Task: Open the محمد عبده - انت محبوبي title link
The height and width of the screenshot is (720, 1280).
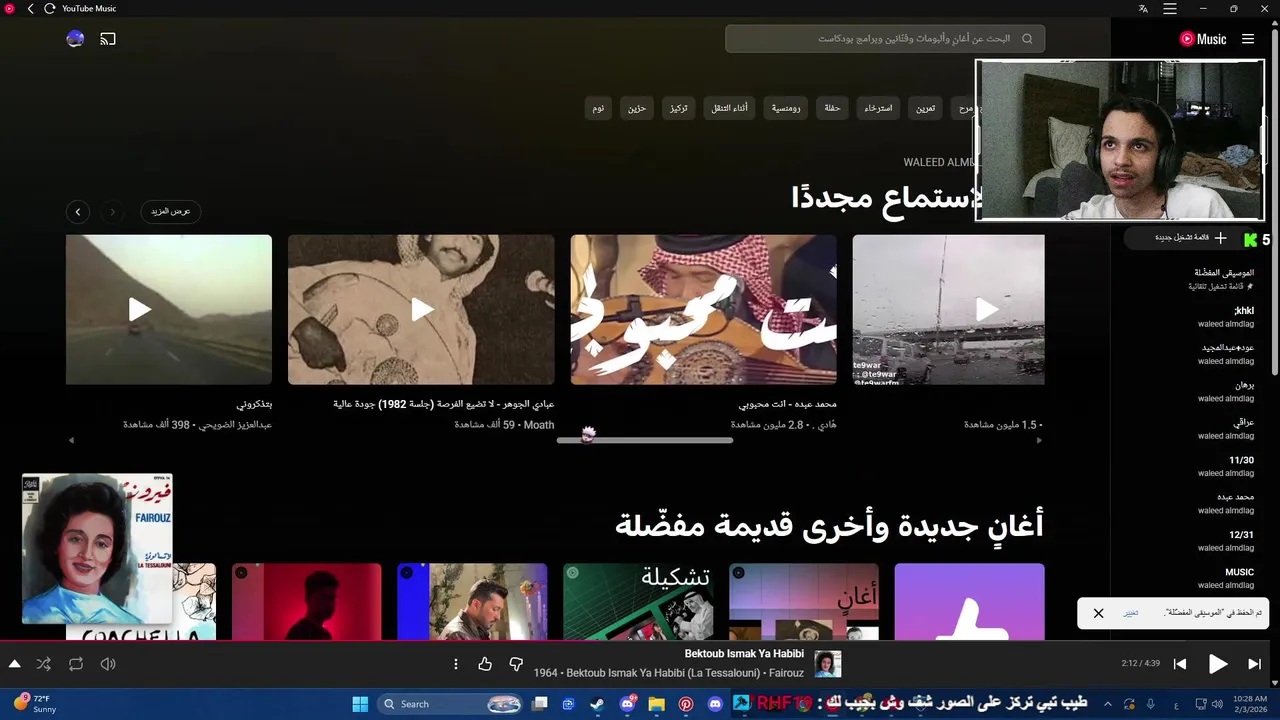Action: pyautogui.click(x=788, y=404)
